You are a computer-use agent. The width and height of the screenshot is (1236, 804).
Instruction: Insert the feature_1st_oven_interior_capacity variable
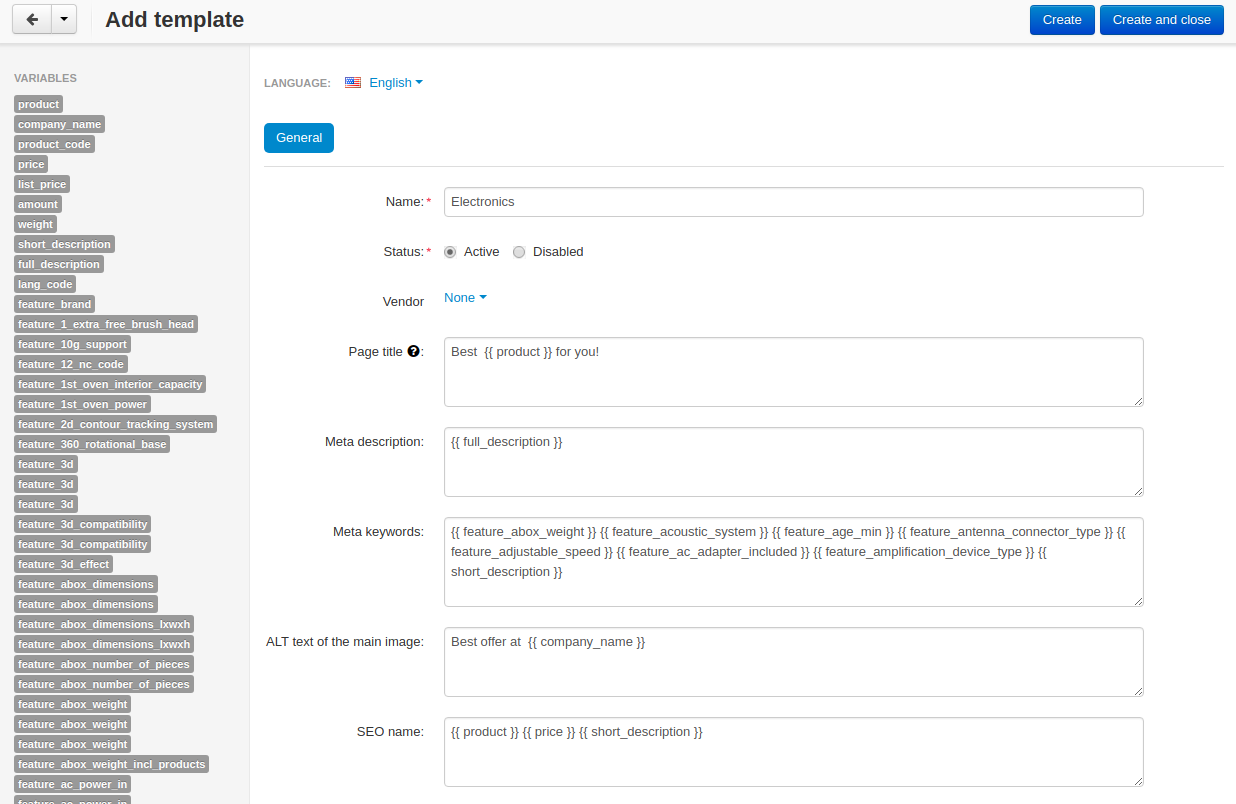tap(110, 384)
